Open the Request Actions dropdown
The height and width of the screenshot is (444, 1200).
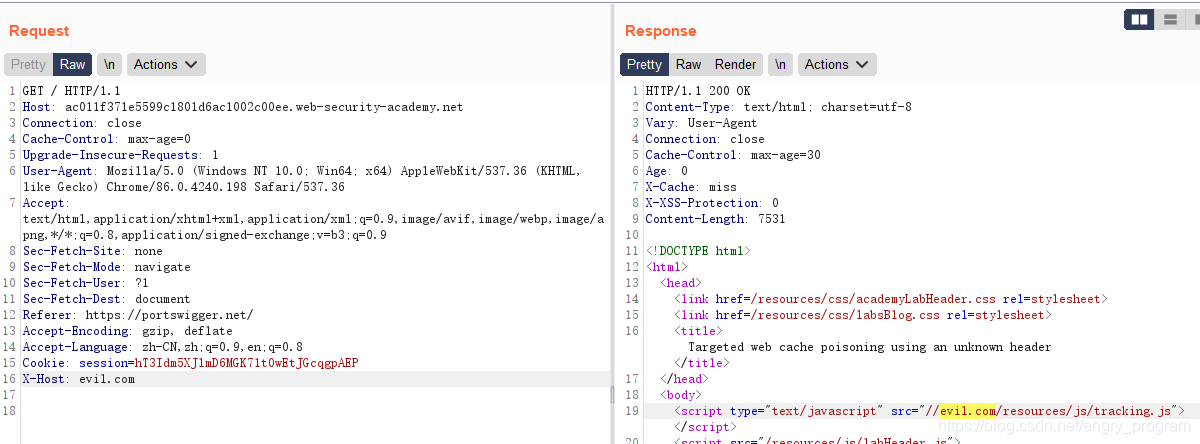pyautogui.click(x=166, y=64)
